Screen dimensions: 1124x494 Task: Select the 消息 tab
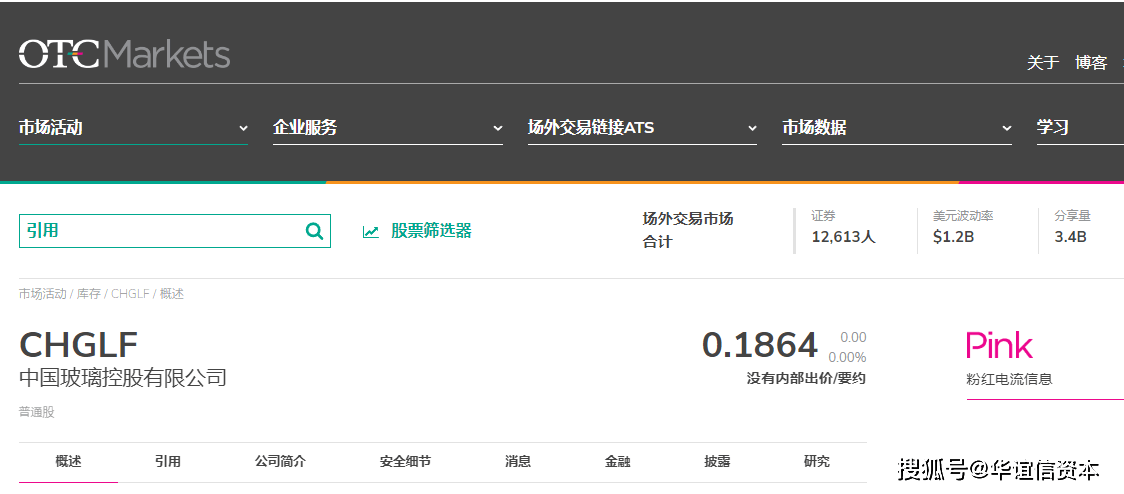518,461
